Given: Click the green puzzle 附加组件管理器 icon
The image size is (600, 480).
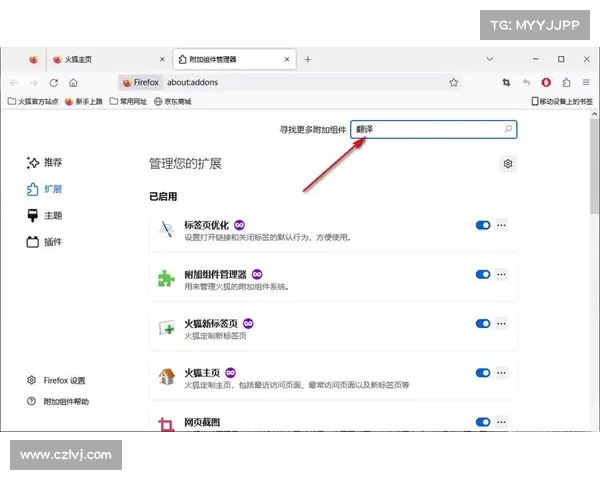Looking at the screenshot, I should click(x=166, y=279).
